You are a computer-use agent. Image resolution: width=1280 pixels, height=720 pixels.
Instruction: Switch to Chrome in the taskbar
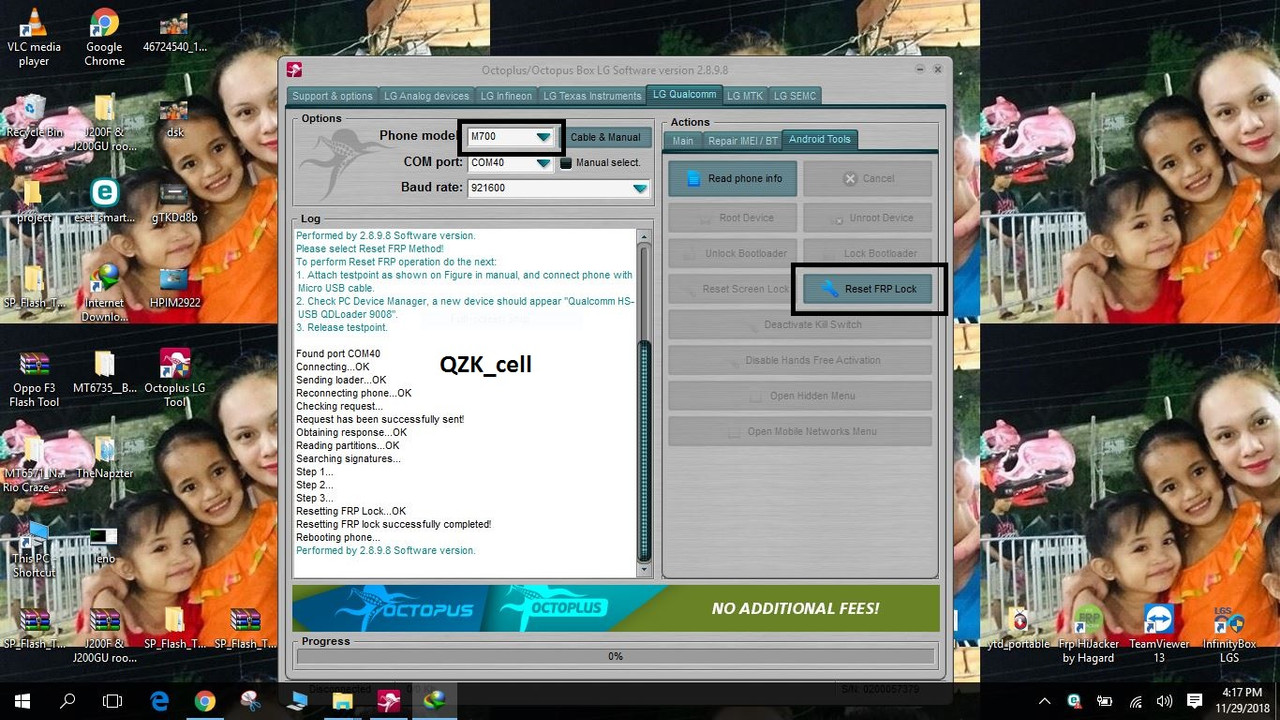[205, 701]
